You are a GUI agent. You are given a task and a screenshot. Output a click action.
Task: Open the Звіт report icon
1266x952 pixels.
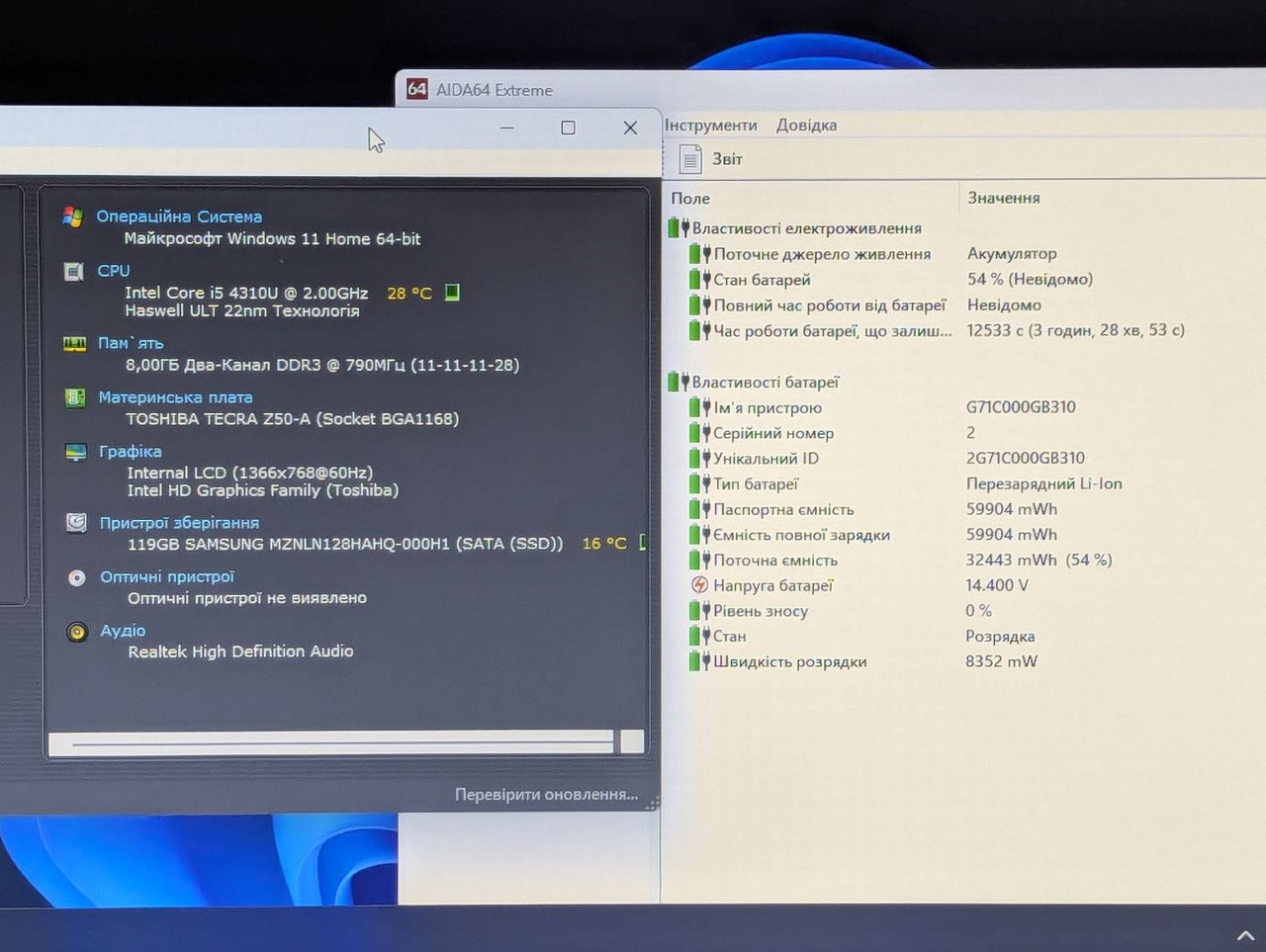pos(690,159)
